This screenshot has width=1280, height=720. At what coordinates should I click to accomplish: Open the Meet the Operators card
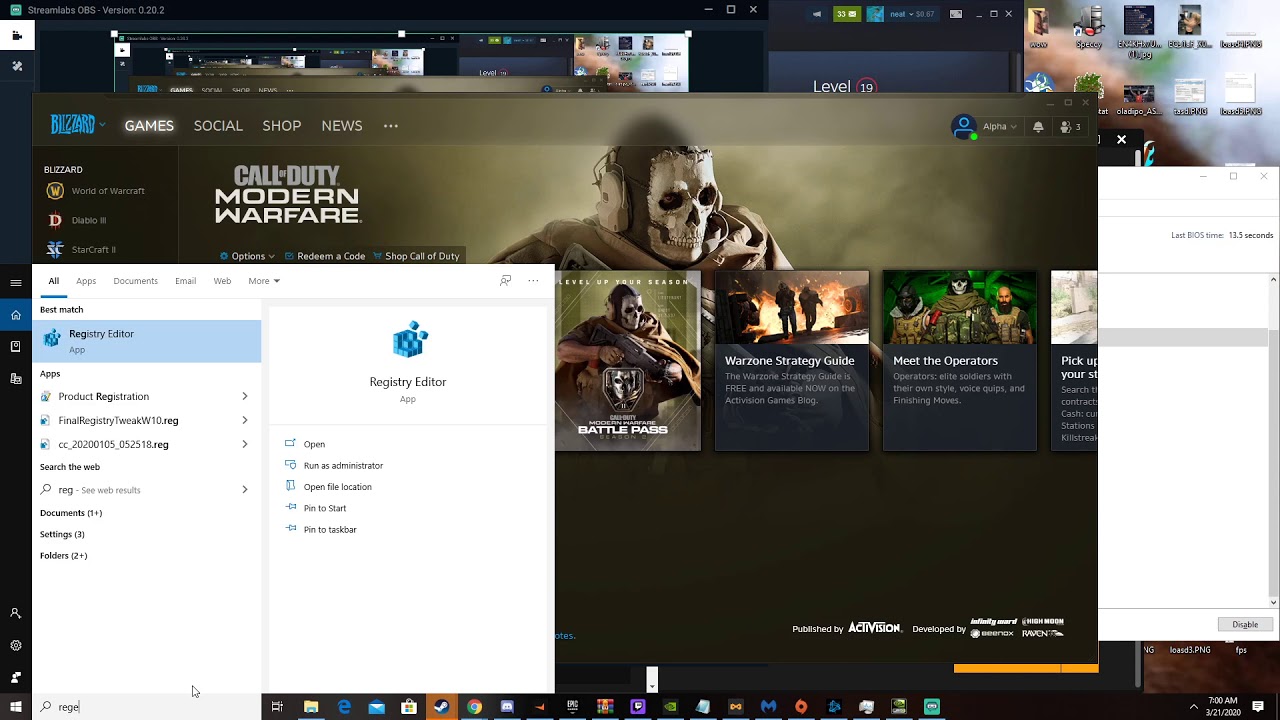(960, 360)
